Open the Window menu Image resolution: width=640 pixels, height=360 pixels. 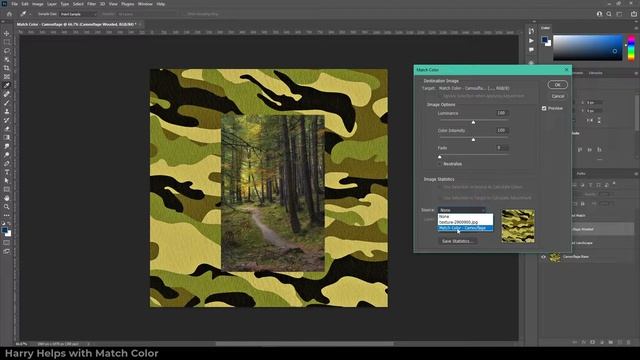coord(145,4)
